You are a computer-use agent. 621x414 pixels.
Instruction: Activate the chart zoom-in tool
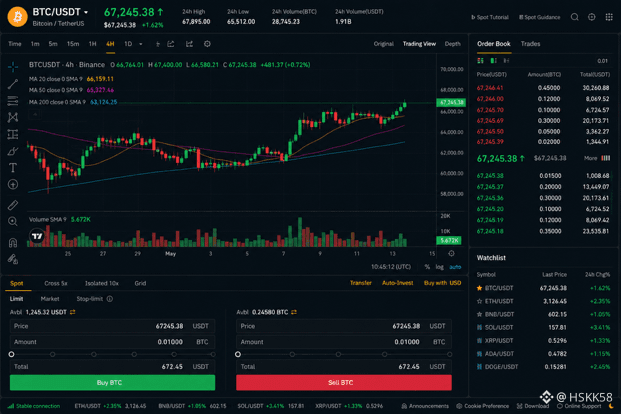coord(13,221)
